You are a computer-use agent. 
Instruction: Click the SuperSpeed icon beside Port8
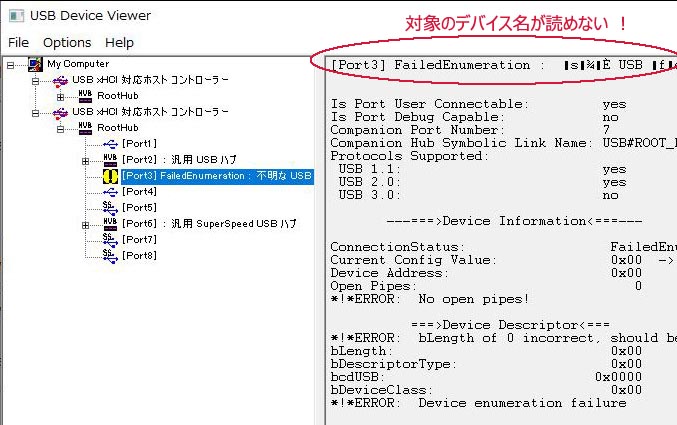click(110, 255)
